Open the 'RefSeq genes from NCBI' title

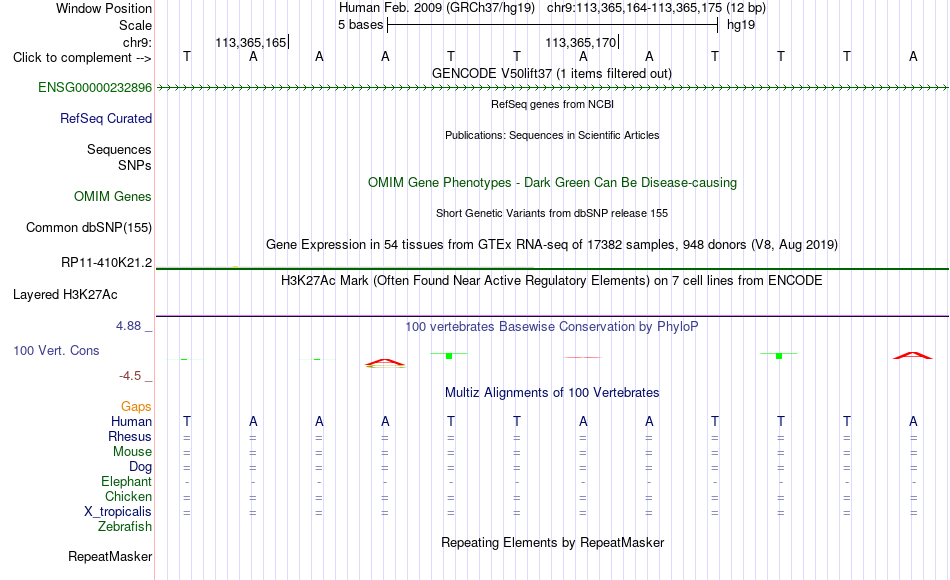552,104
